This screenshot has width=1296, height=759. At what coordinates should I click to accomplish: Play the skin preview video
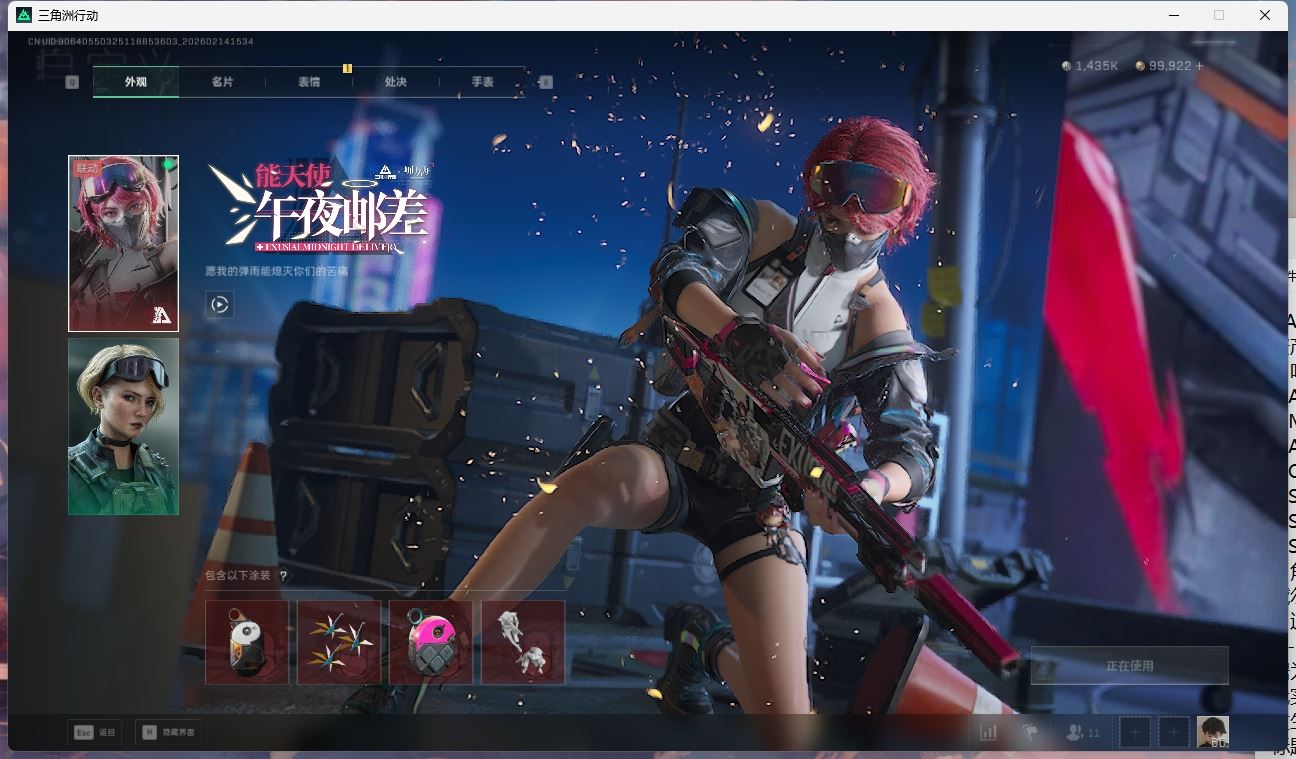220,304
